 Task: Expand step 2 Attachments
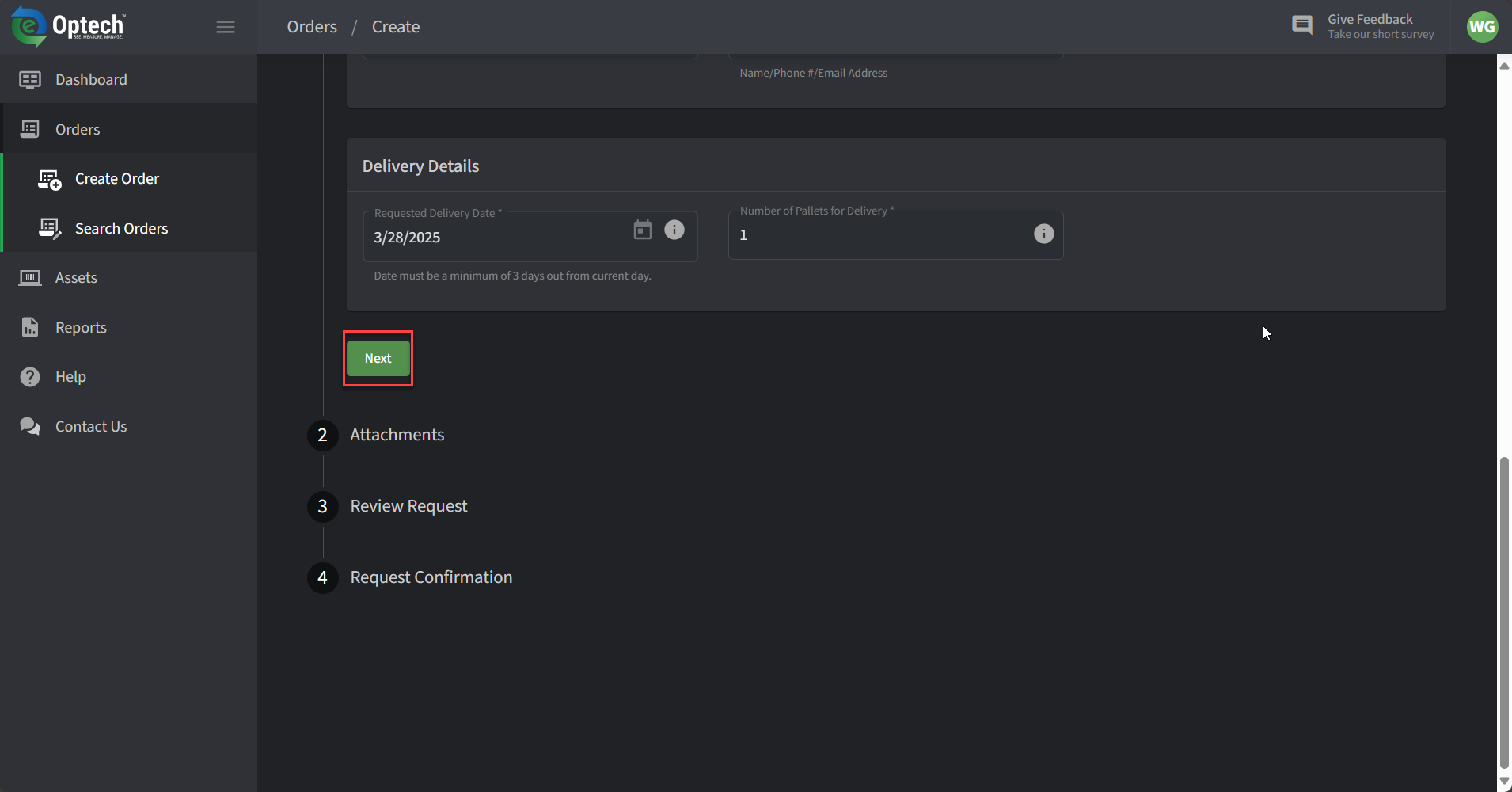point(397,435)
